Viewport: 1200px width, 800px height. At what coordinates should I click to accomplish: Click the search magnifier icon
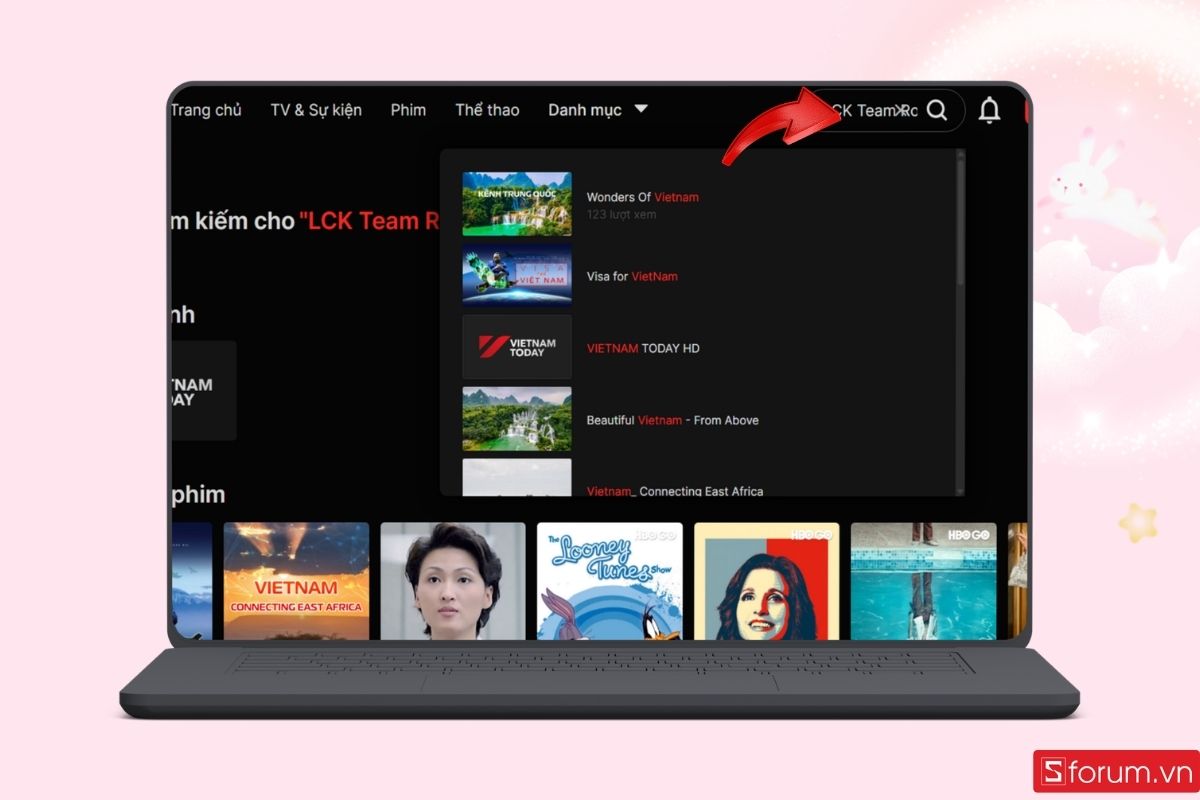tap(936, 110)
